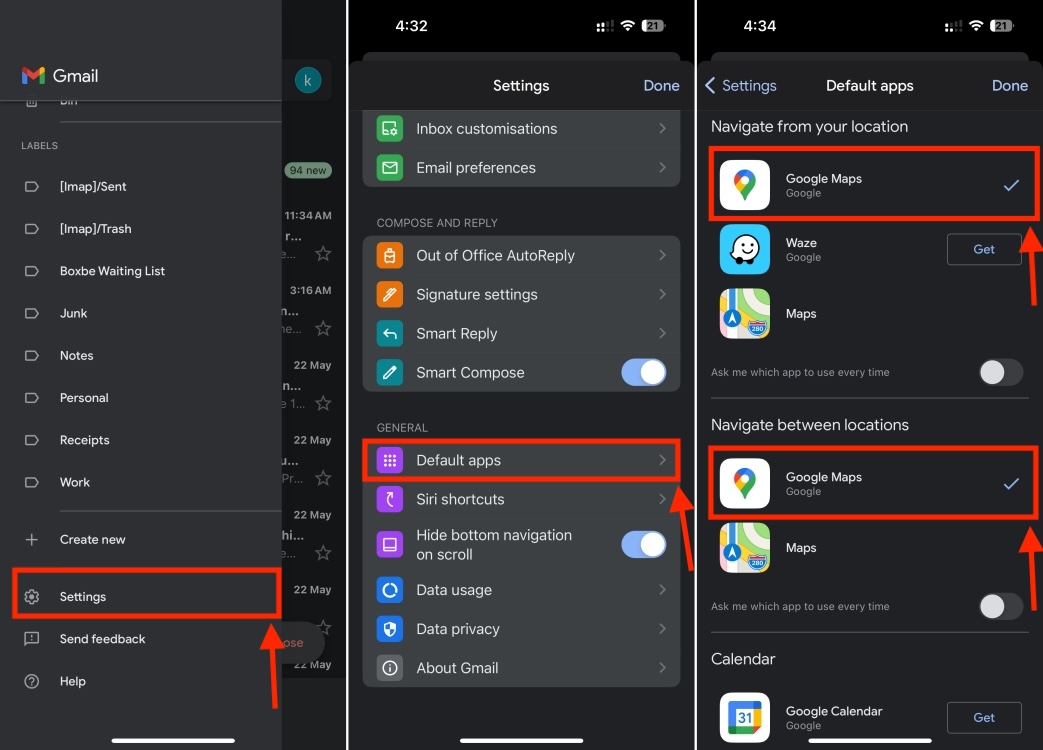Tap Done to close Settings
This screenshot has width=1043, height=750.
(661, 85)
